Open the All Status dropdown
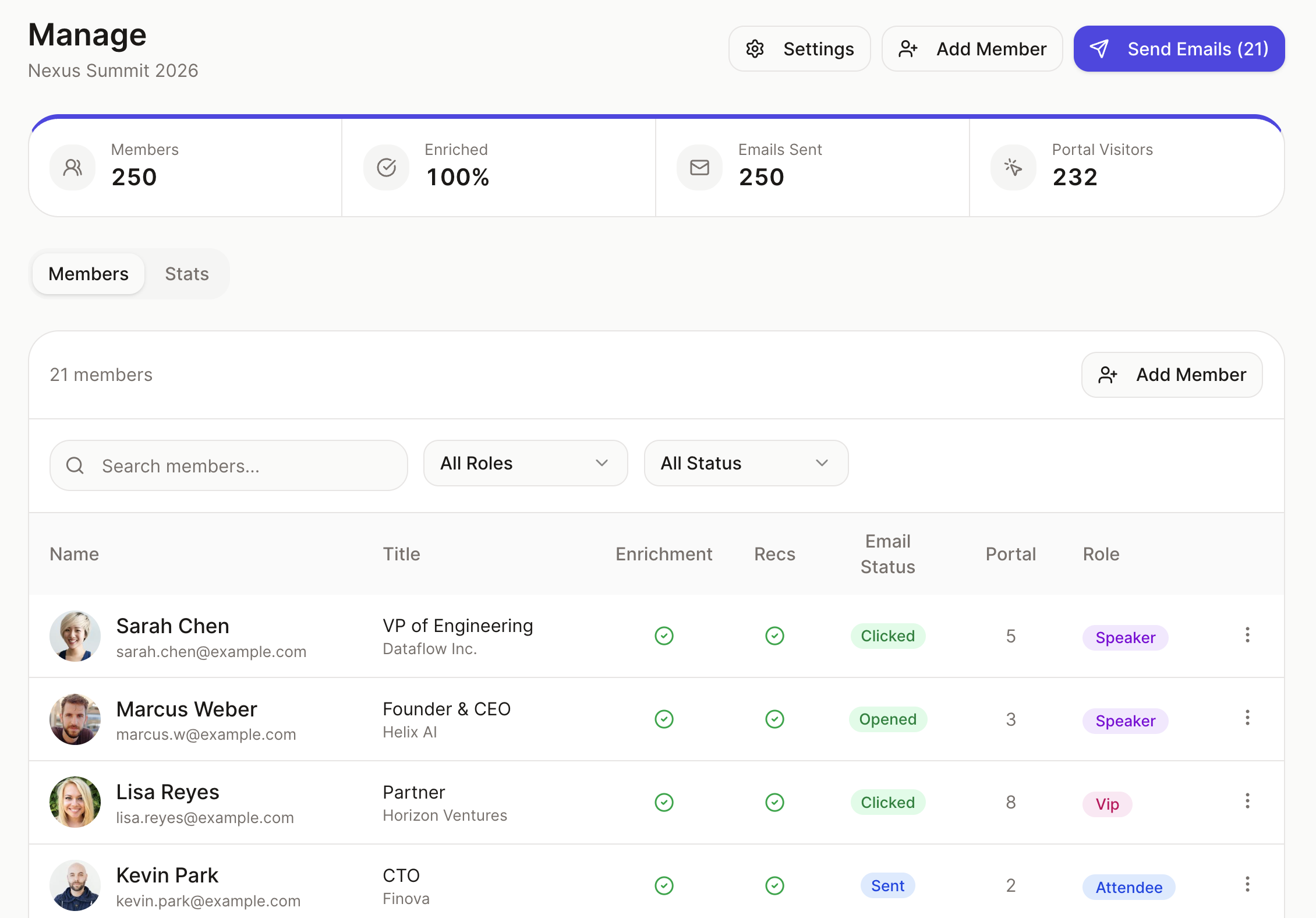Image resolution: width=1316 pixels, height=918 pixels. click(745, 463)
